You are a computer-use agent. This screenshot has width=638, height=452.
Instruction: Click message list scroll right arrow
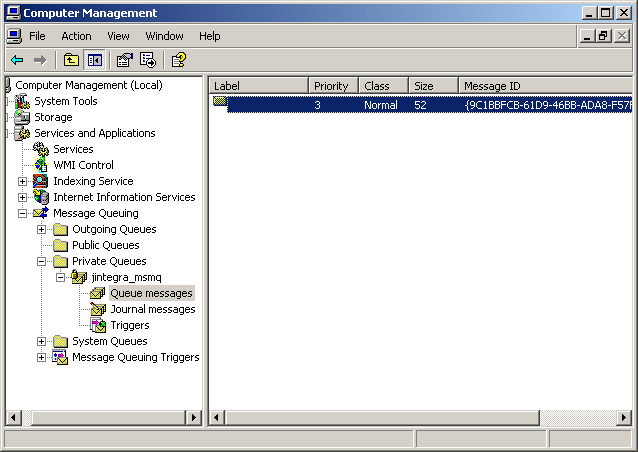coord(624,417)
